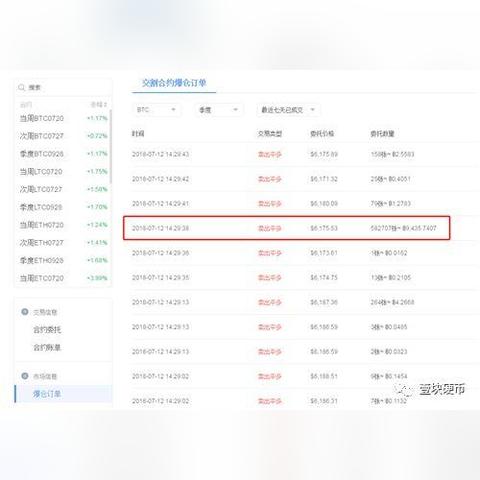The width and height of the screenshot is (480, 480).
Task: Select contract 季度ETH0928
Action: click(x=42, y=260)
